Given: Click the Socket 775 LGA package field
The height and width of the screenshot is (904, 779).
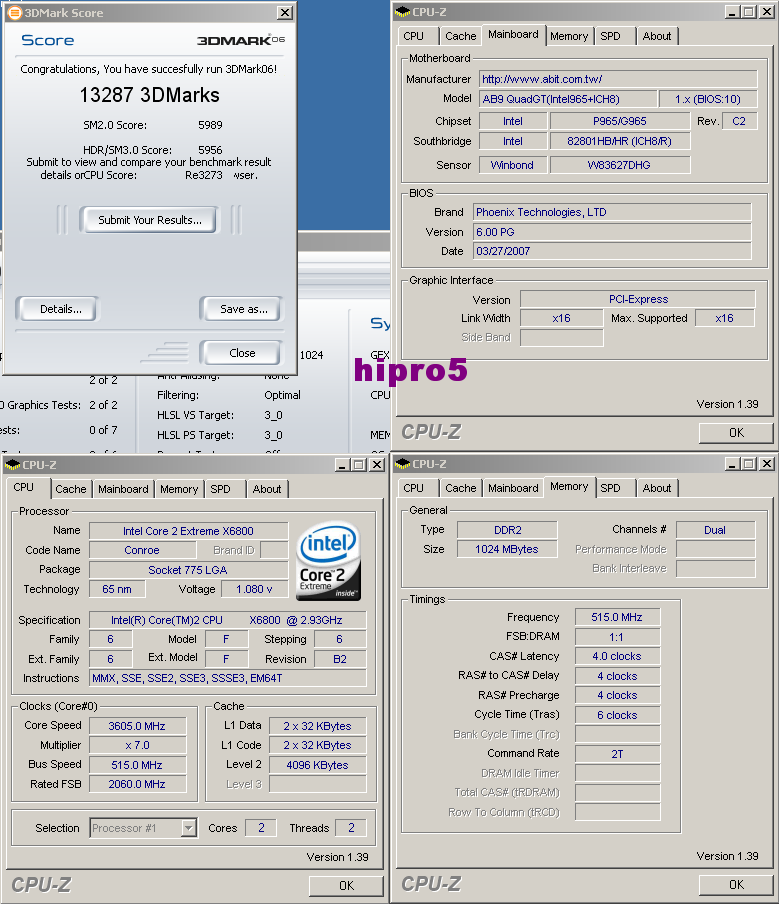Looking at the screenshot, I should (x=189, y=570).
